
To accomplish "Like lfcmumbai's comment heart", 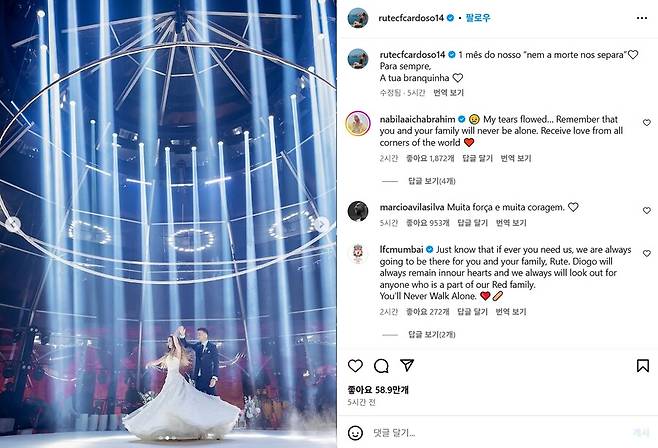I will pyautogui.click(x=647, y=253).
